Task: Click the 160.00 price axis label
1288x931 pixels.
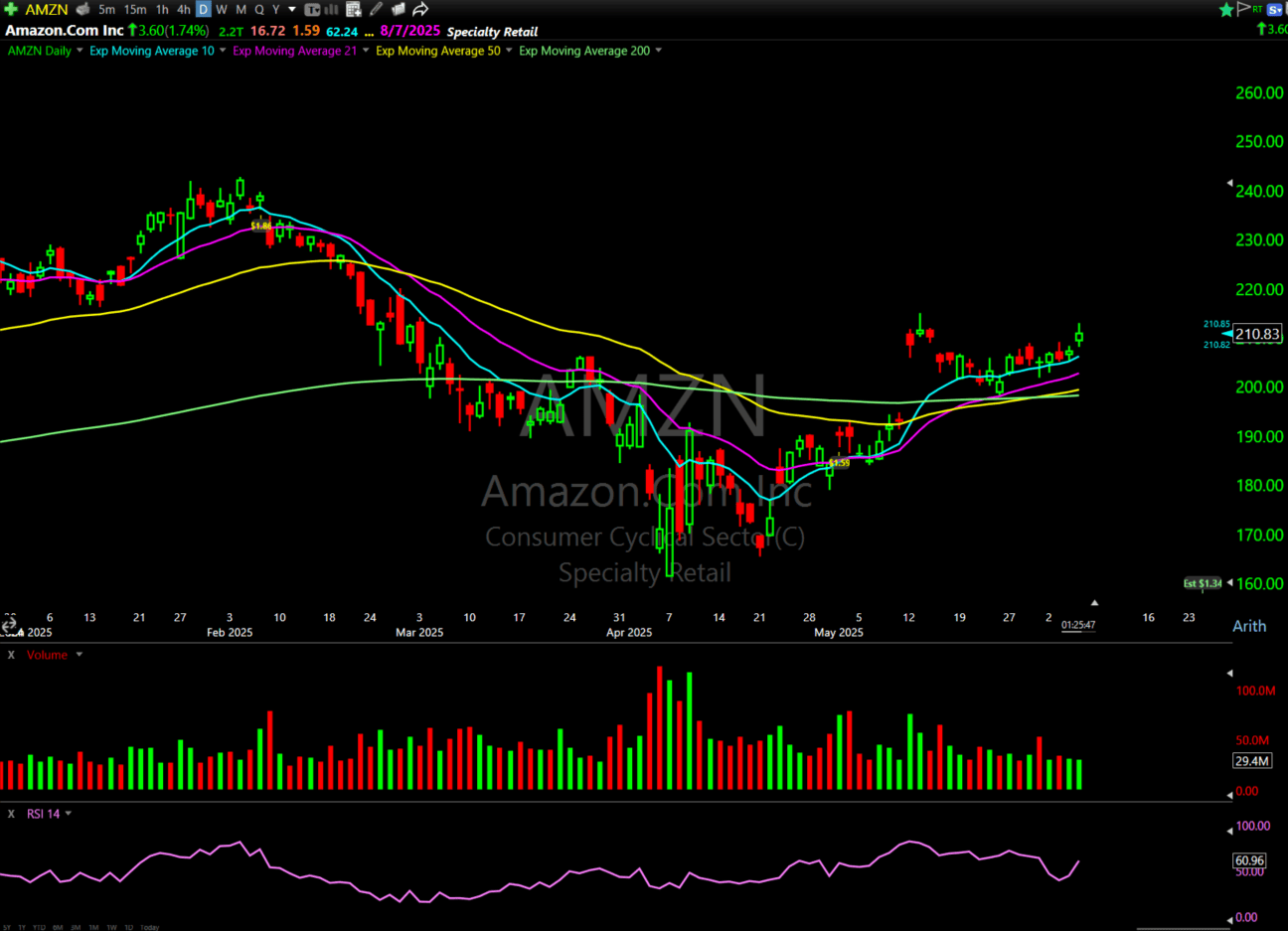Action: pyautogui.click(x=1259, y=583)
